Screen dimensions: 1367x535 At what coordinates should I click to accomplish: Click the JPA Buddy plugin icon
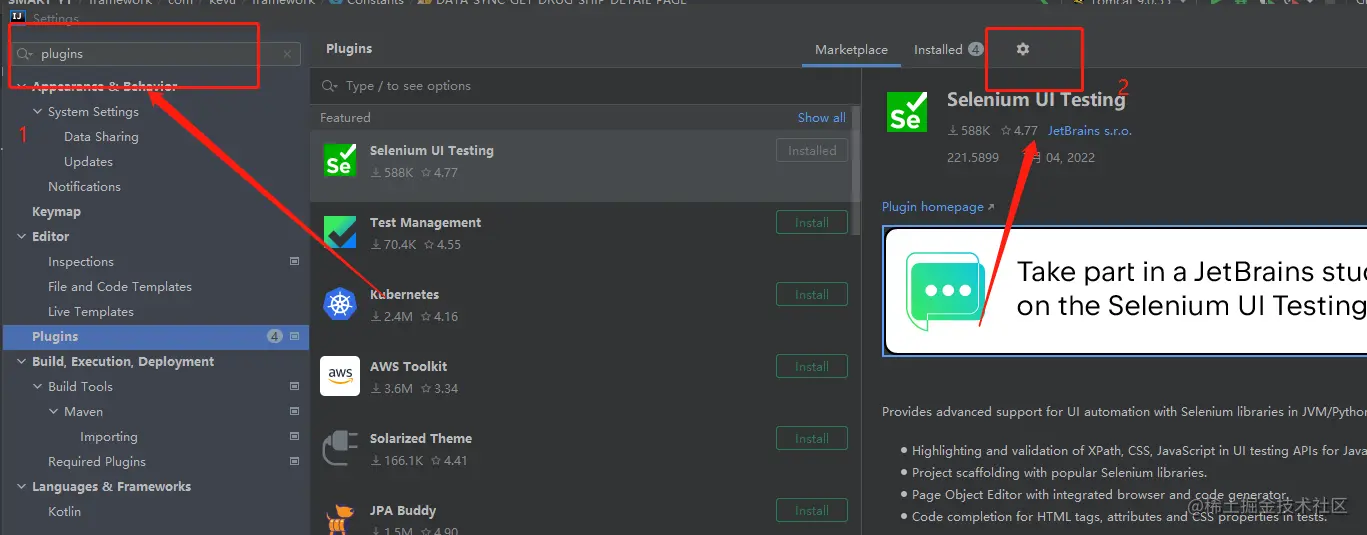point(340,520)
